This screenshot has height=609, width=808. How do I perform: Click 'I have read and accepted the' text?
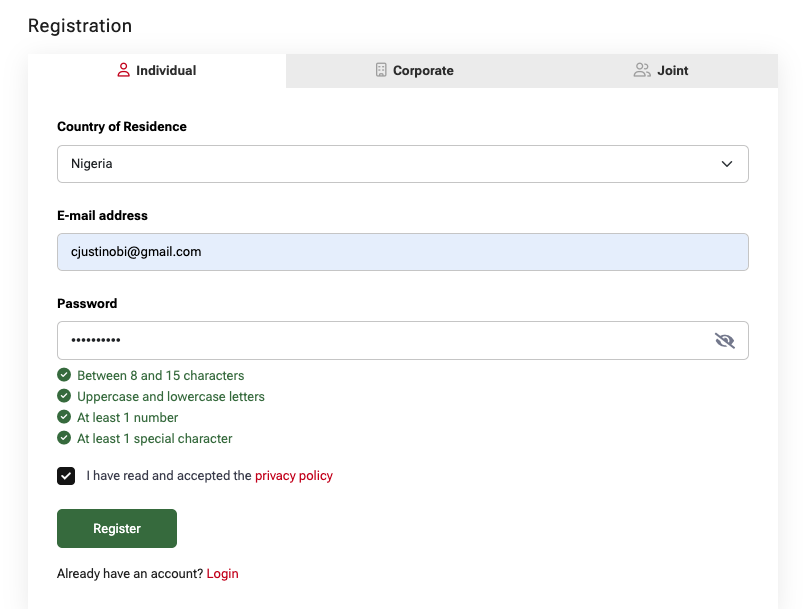coord(169,476)
